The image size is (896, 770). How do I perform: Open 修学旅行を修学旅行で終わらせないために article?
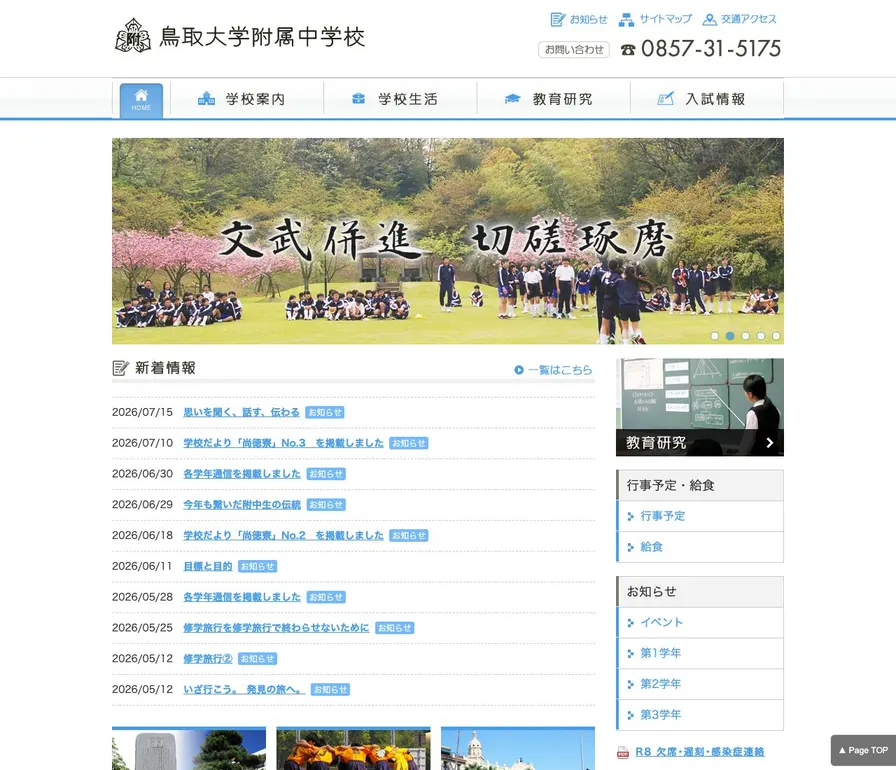[x=276, y=628]
